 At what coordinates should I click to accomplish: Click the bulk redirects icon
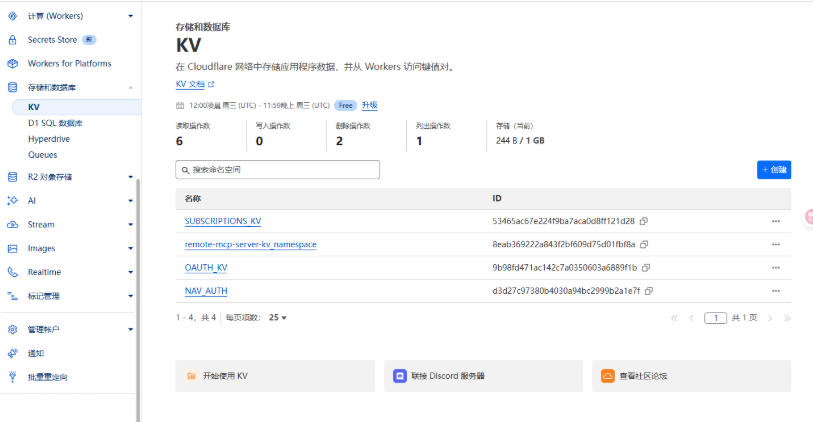[x=12, y=377]
